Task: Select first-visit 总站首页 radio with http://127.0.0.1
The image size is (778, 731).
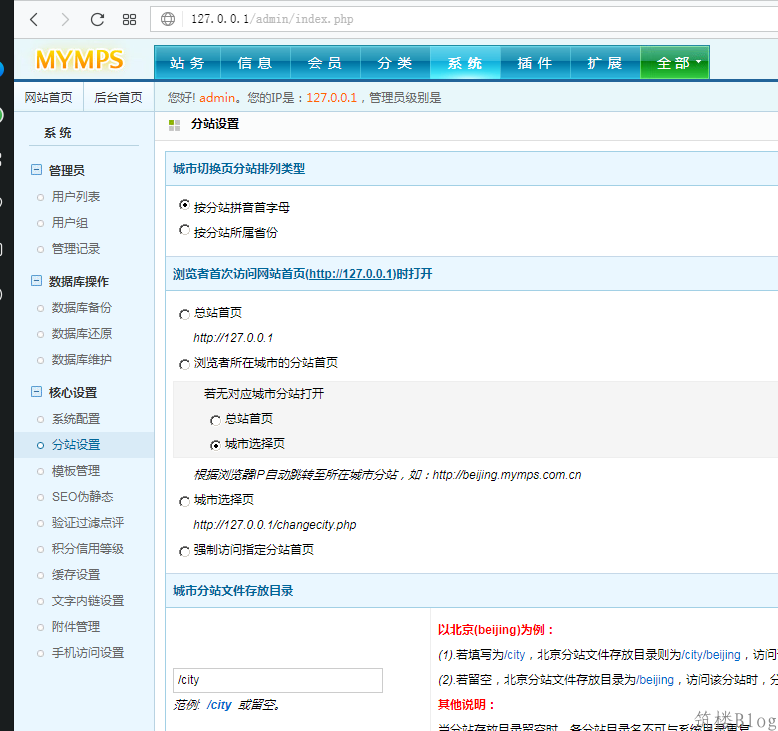Action: [x=184, y=314]
